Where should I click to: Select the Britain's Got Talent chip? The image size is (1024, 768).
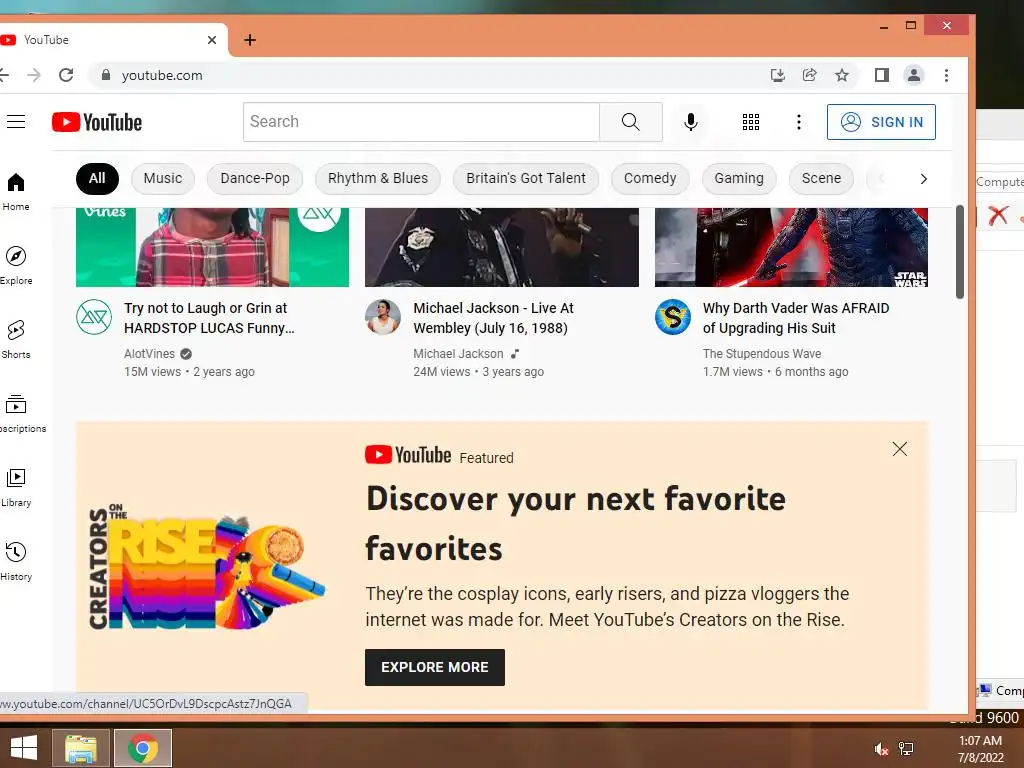pos(526,178)
